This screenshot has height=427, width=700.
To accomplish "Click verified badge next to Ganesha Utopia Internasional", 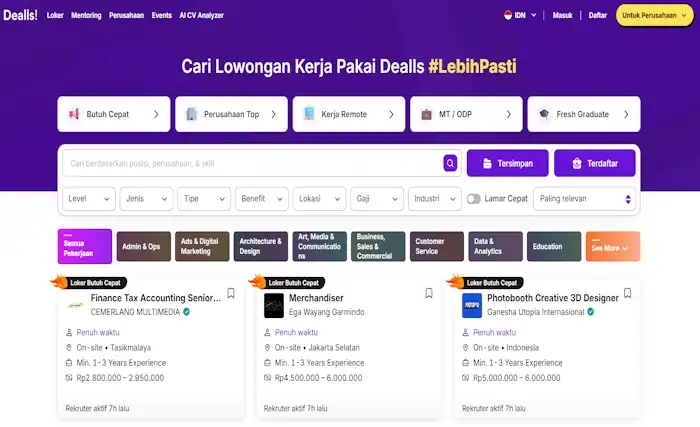I will (x=591, y=312).
